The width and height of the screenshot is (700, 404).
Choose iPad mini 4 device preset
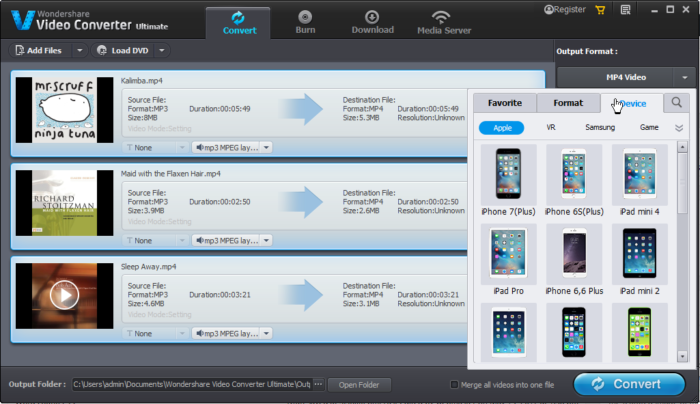point(639,181)
